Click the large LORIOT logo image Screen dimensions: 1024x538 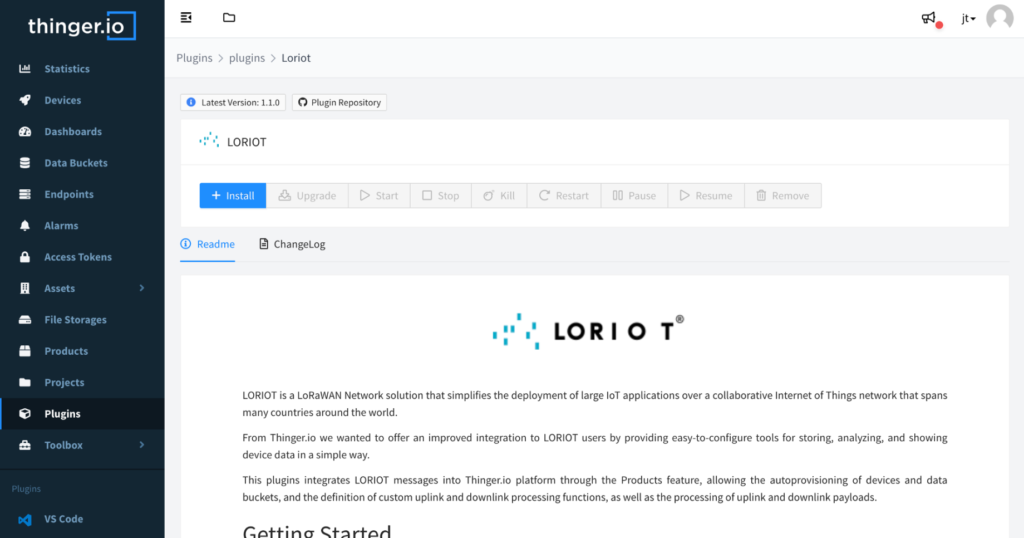588,331
